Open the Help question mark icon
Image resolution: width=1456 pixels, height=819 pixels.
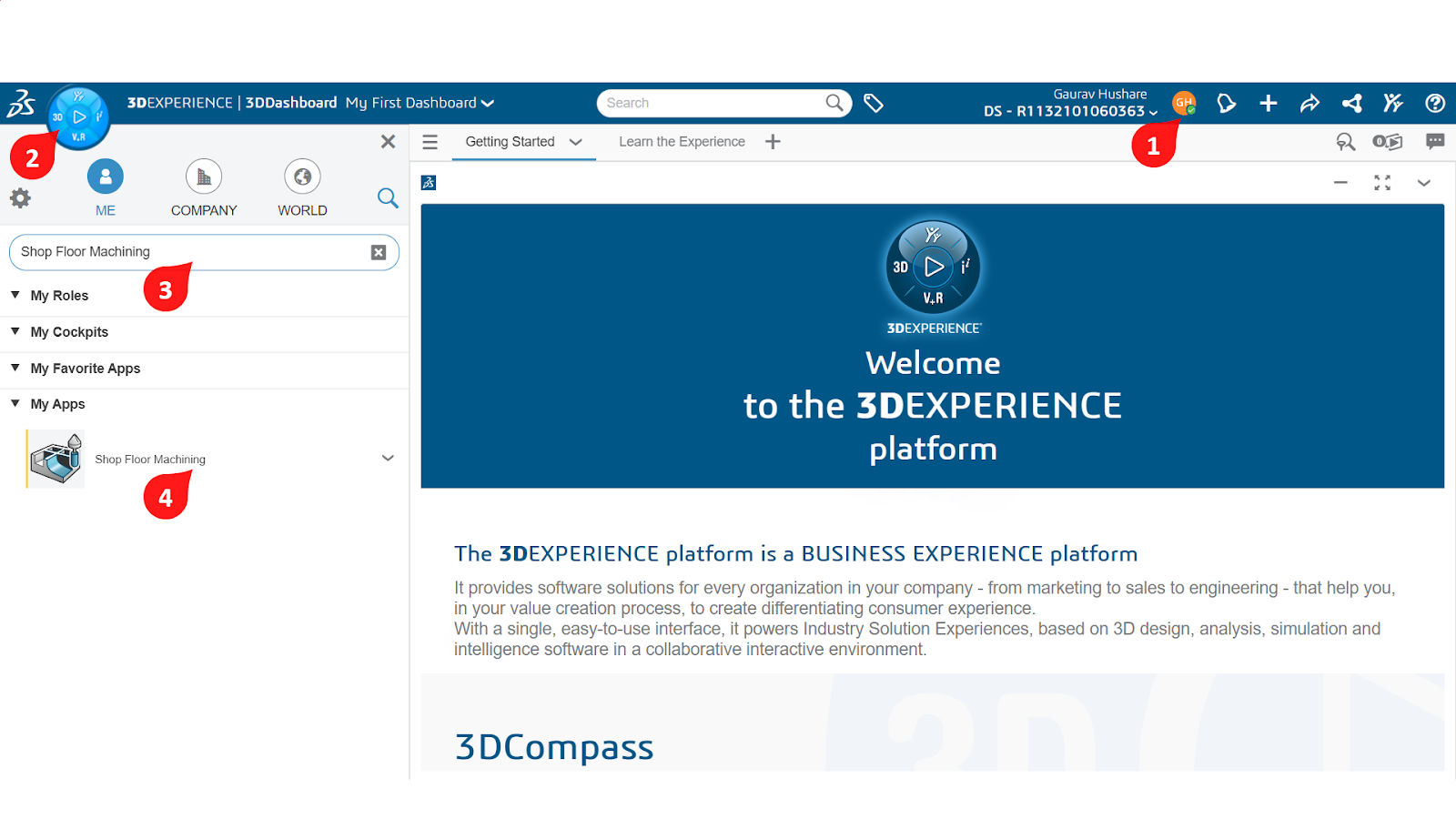click(x=1435, y=103)
